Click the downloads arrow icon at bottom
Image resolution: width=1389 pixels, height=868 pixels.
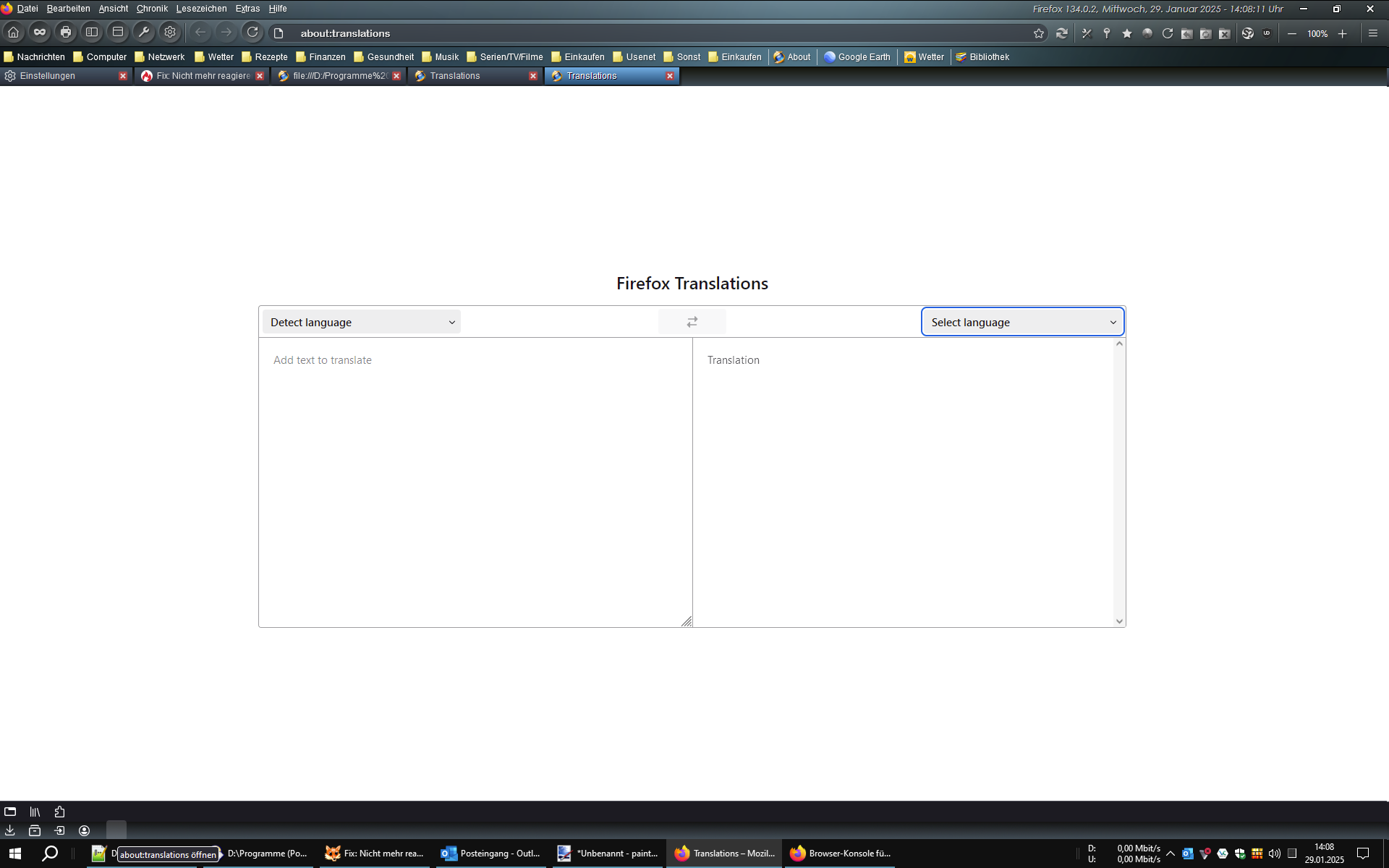coord(10,830)
